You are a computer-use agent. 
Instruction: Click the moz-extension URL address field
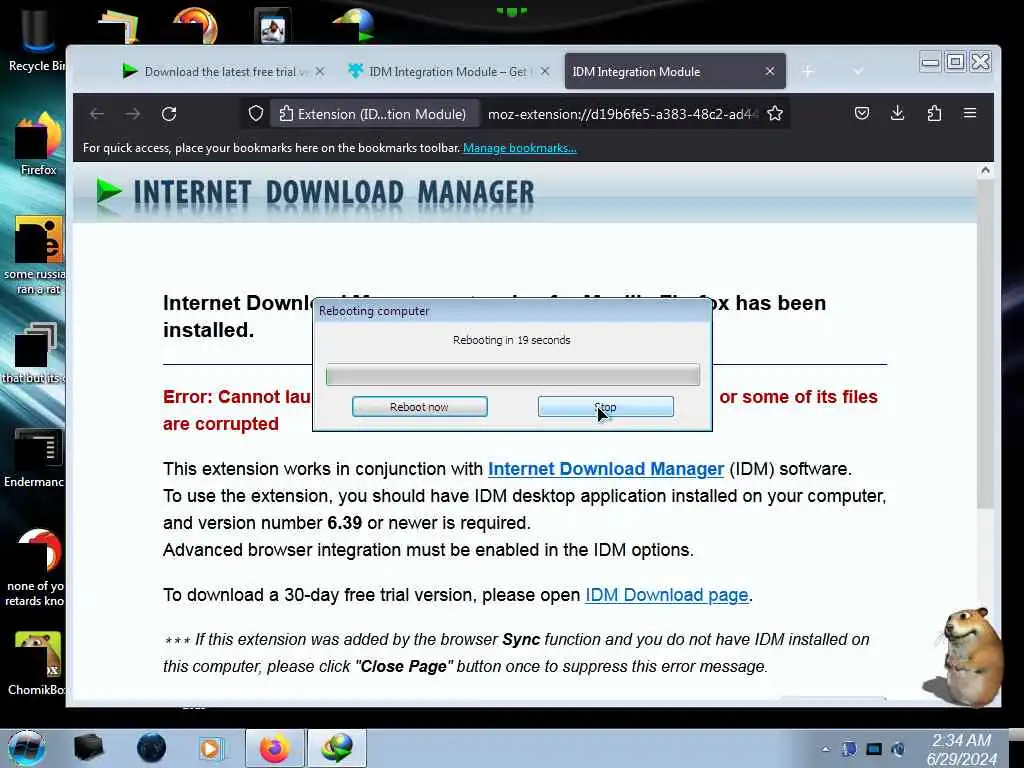click(x=622, y=114)
